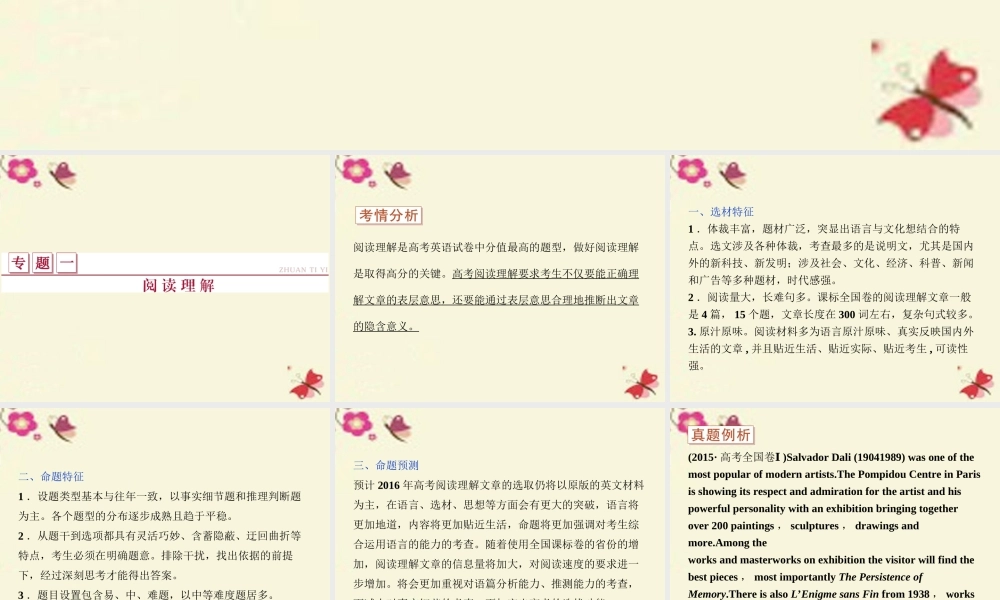Image resolution: width=1000 pixels, height=600 pixels.
Task: Click the ZHUAN TI YI pinyin label
Action: [x=303, y=270]
